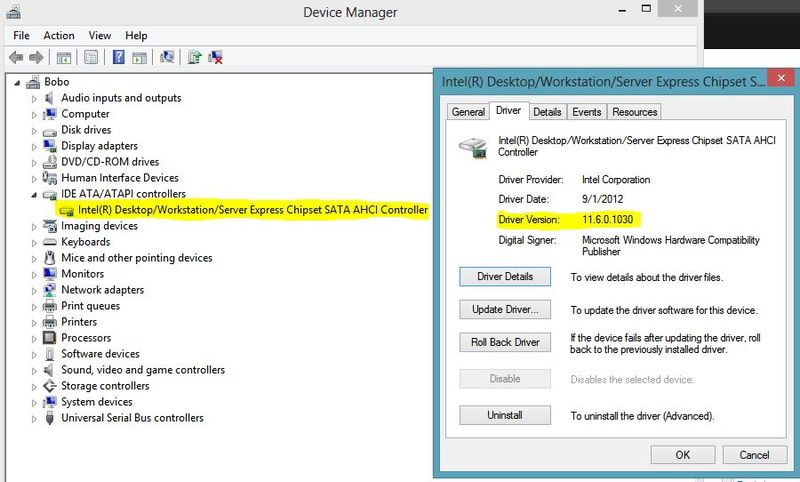Image resolution: width=800 pixels, height=482 pixels.
Task: Click the Update Driver... button
Action: click(505, 310)
